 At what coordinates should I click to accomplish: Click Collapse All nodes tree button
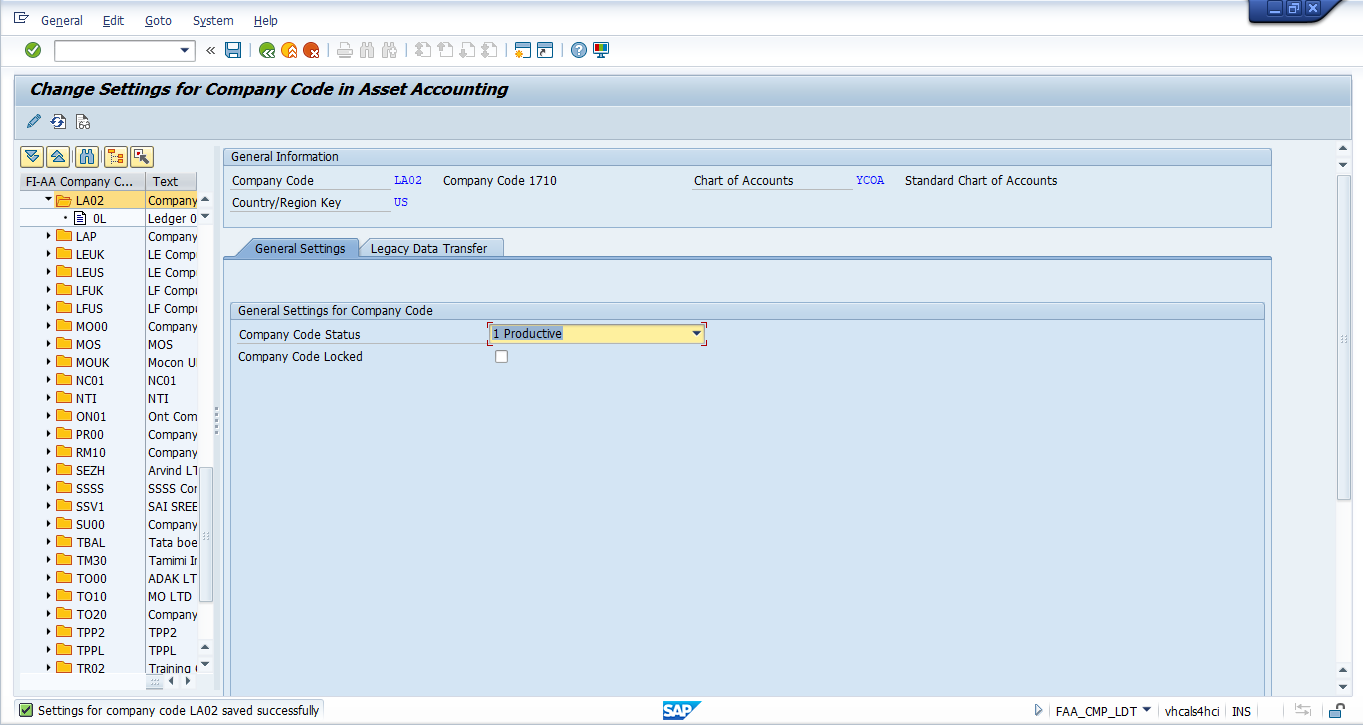coord(57,156)
